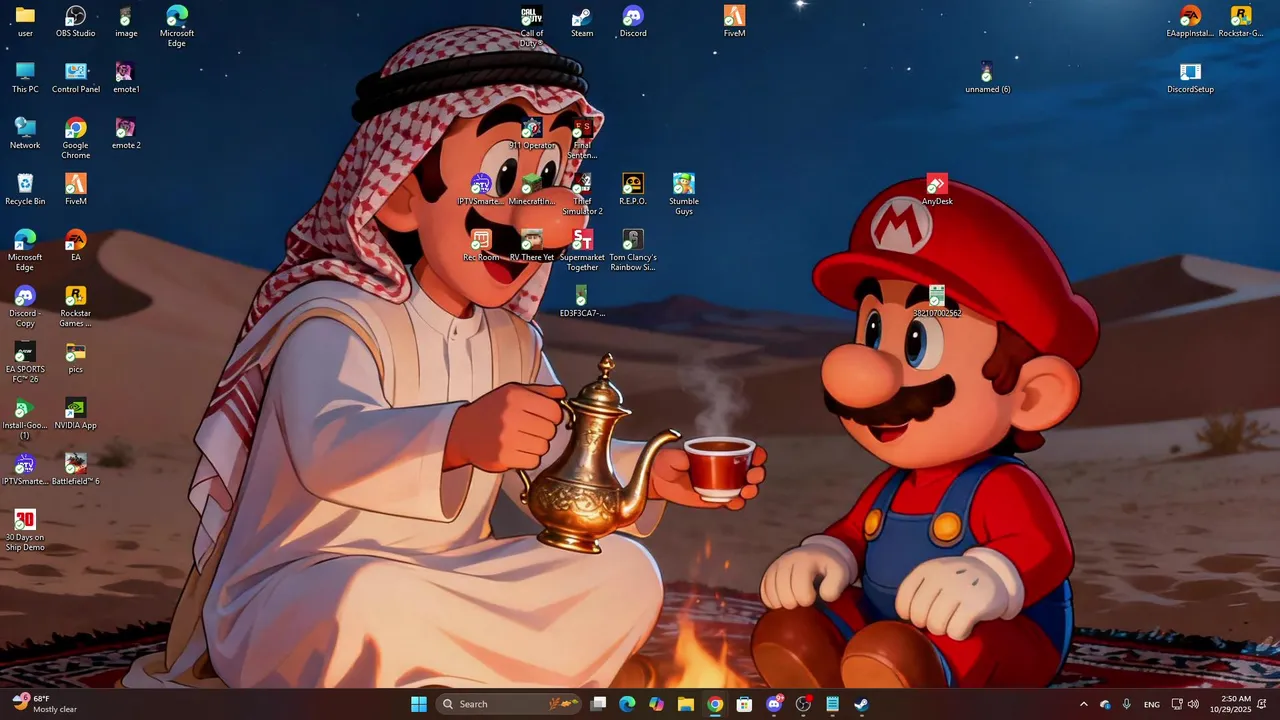Viewport: 1280px width, 720px height.
Task: Open the R.E.P.O. game icon
Action: click(x=633, y=189)
